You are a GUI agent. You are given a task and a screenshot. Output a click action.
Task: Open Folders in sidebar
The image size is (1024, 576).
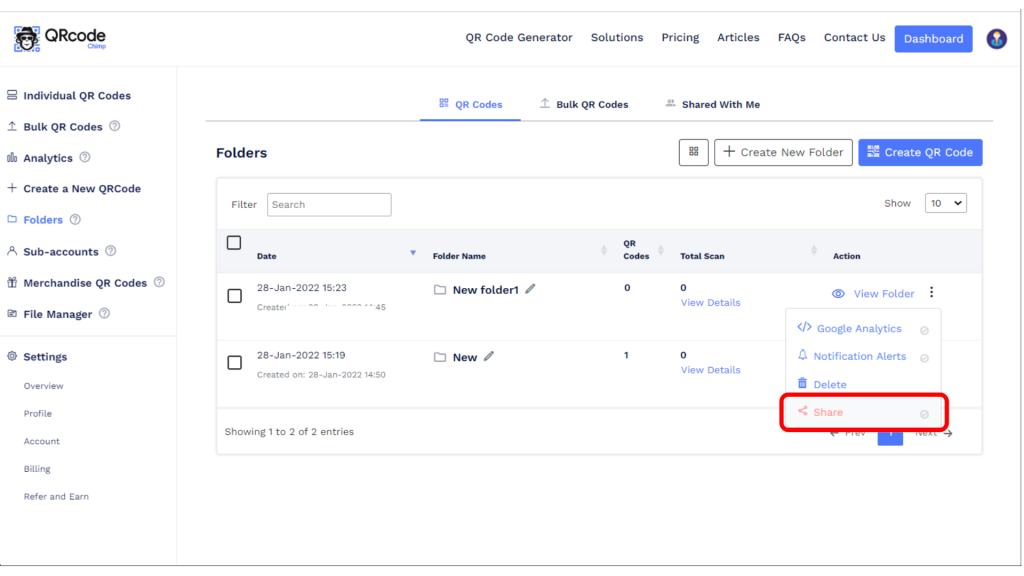click(43, 220)
